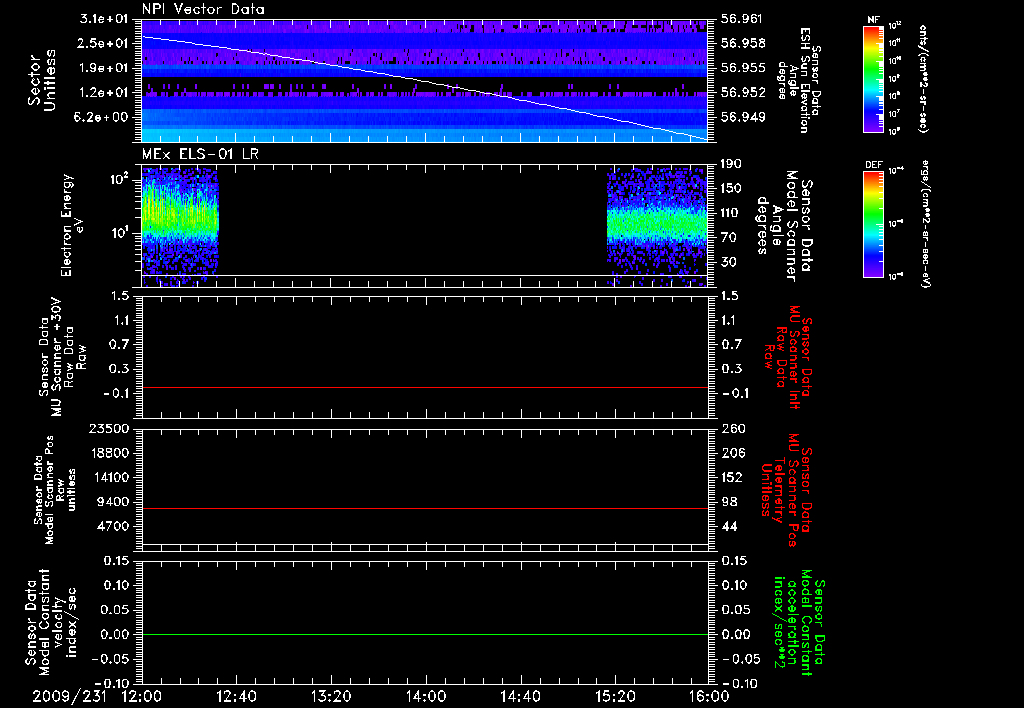
Task: Click the "Electron Energy eV" axis label
Action: (x=73, y=225)
